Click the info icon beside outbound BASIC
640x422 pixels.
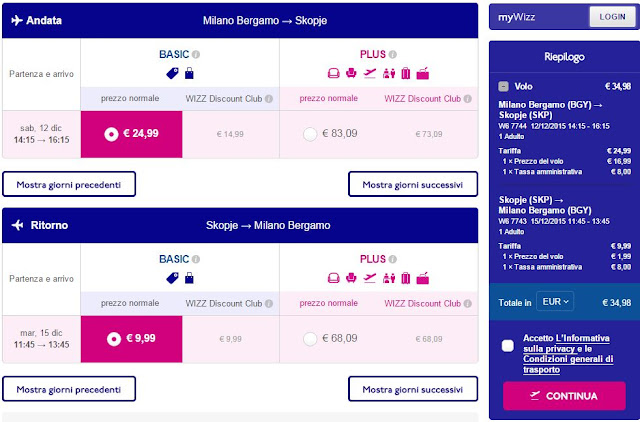pyautogui.click(x=196, y=54)
